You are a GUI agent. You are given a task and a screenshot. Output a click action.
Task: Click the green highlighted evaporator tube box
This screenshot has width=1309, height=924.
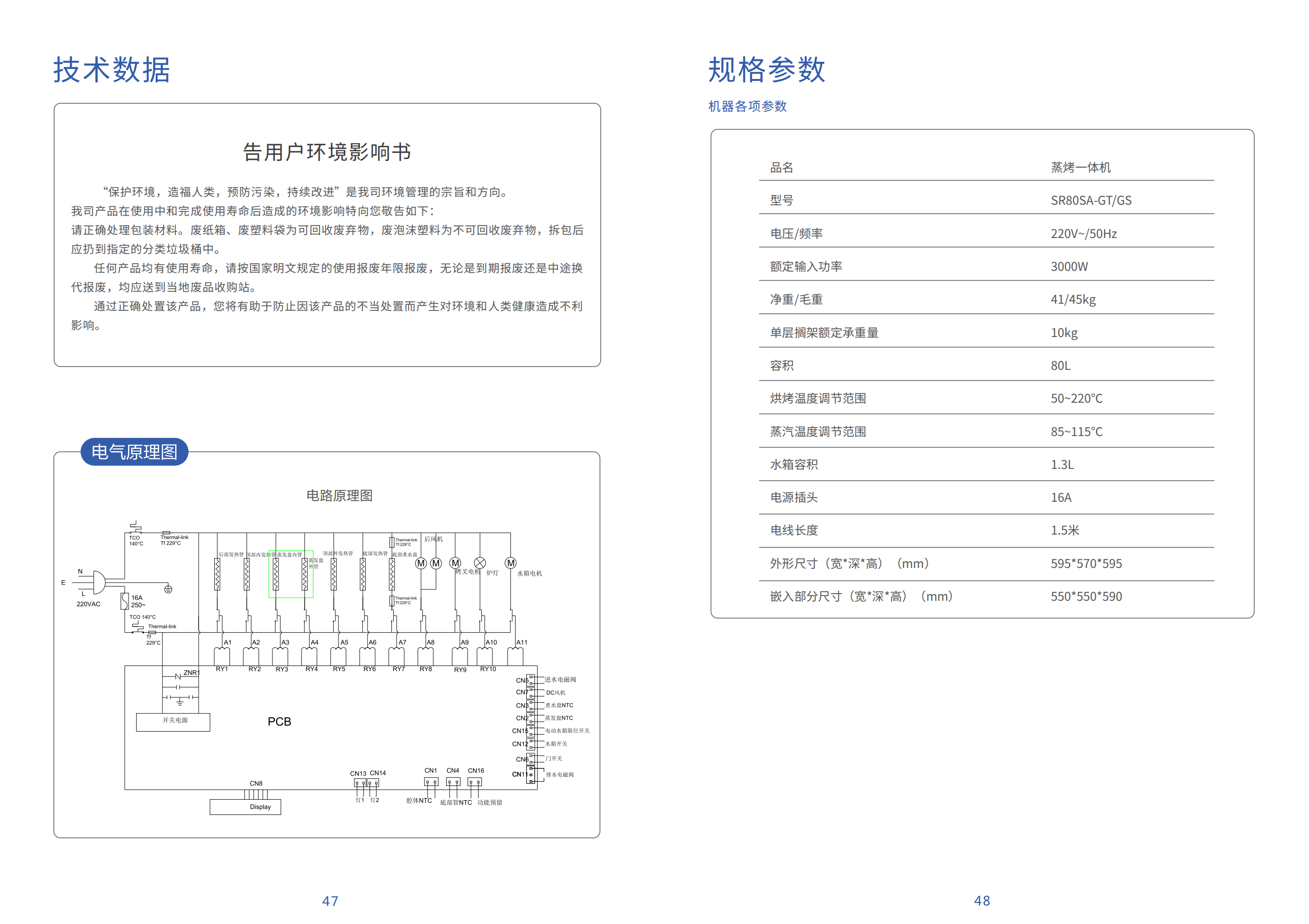291,574
